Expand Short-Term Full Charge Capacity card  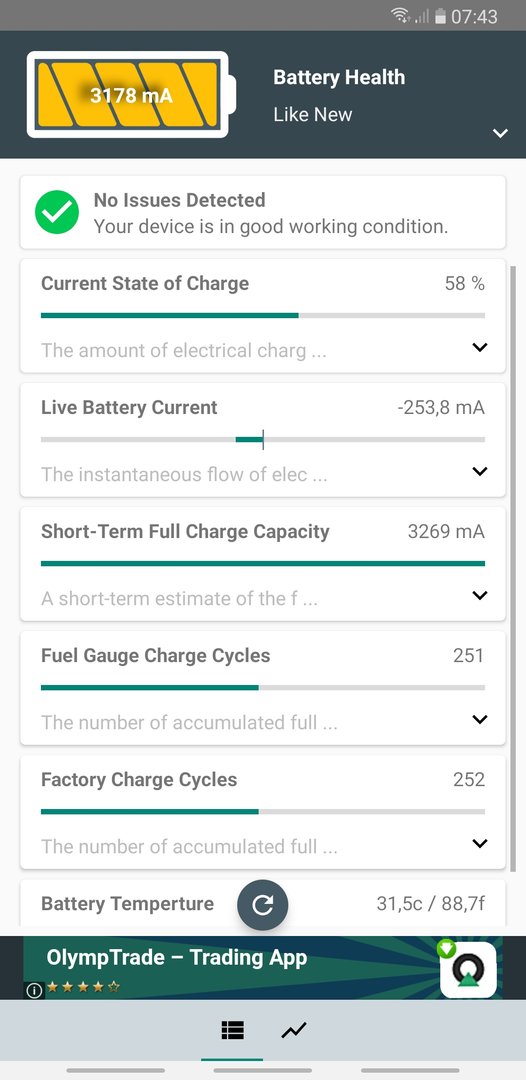tap(480, 595)
